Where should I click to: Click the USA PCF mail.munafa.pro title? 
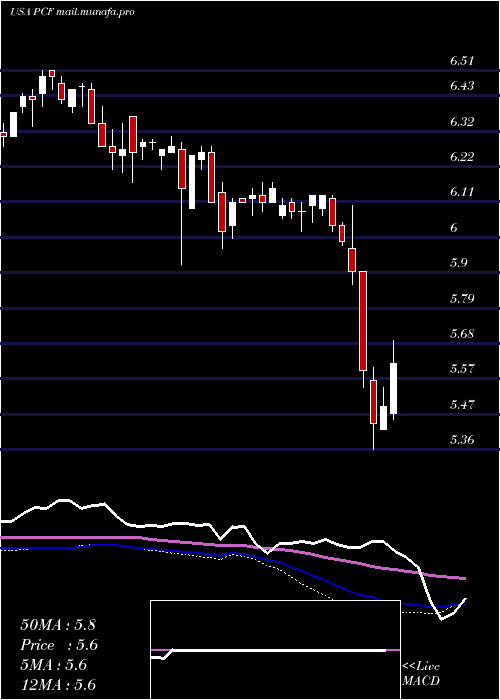coord(72,12)
